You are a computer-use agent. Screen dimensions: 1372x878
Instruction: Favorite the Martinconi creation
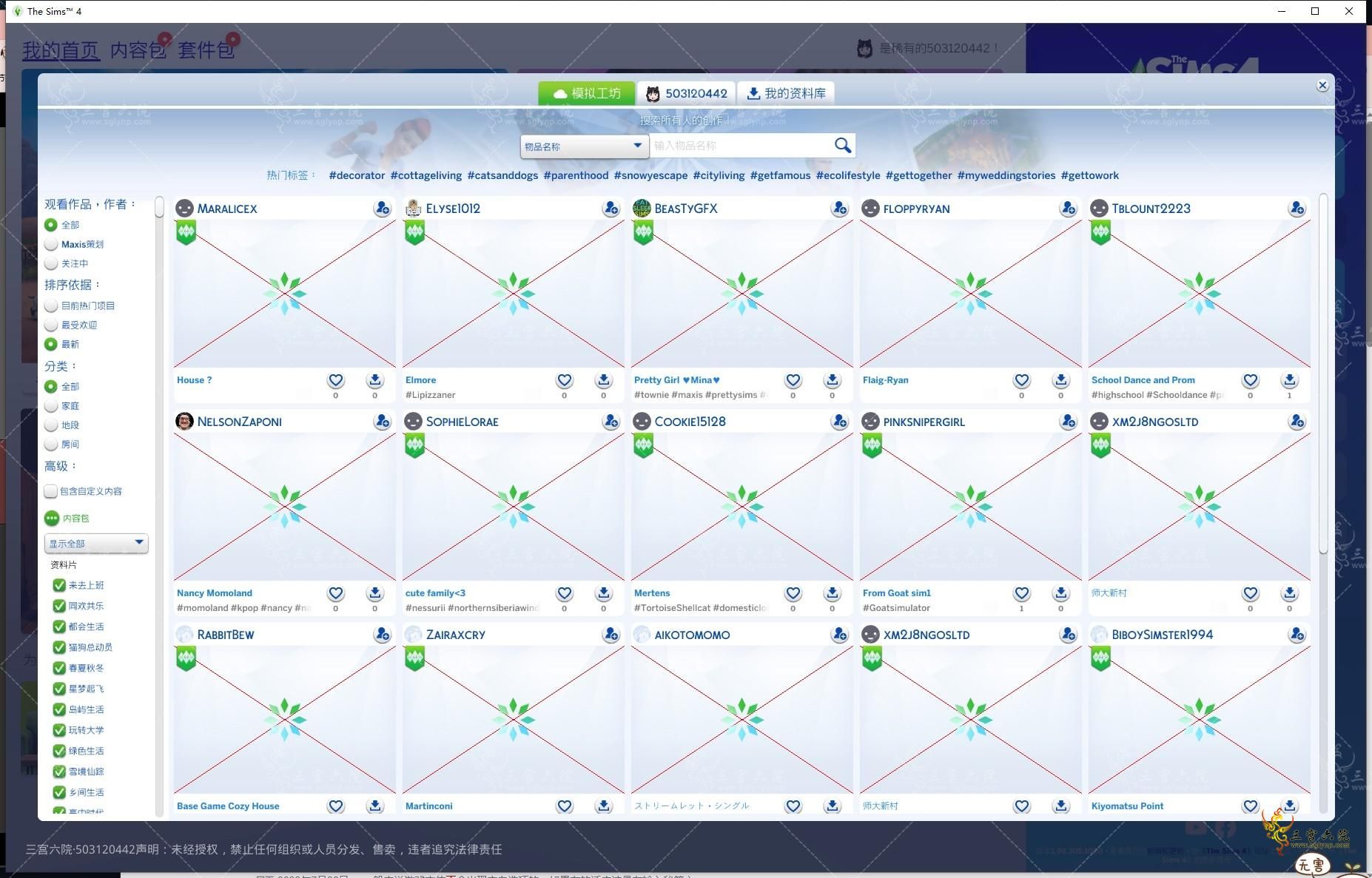click(x=565, y=806)
